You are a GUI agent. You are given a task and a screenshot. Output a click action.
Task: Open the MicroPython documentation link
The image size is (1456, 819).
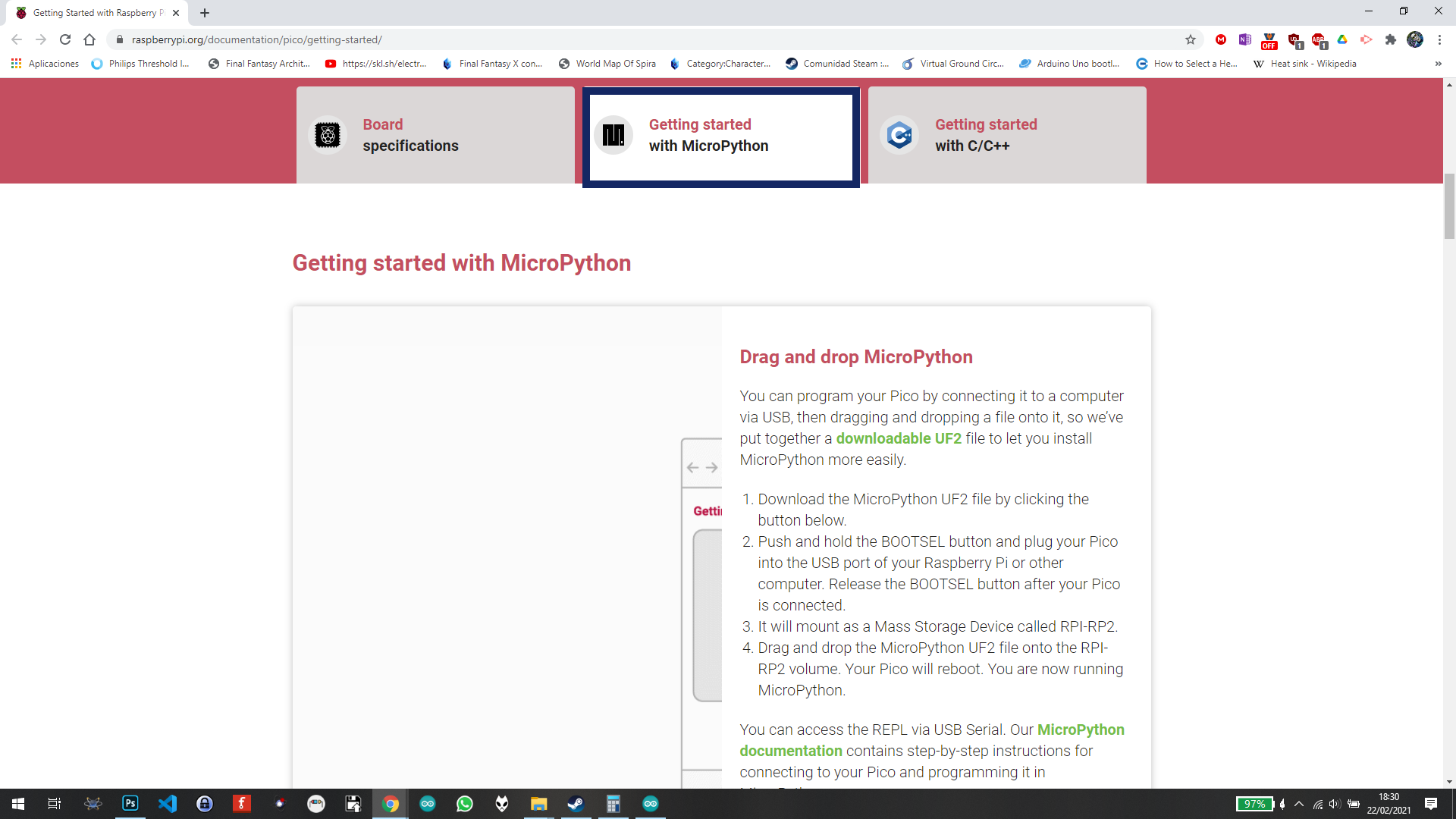(x=933, y=740)
